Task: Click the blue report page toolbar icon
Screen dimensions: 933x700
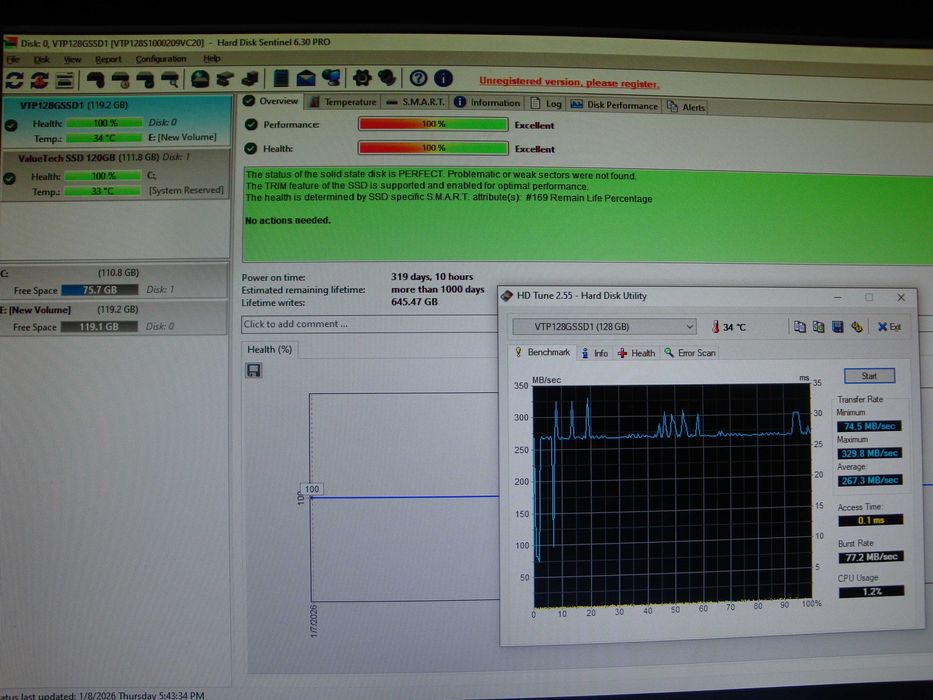Action: pyautogui.click(x=281, y=78)
